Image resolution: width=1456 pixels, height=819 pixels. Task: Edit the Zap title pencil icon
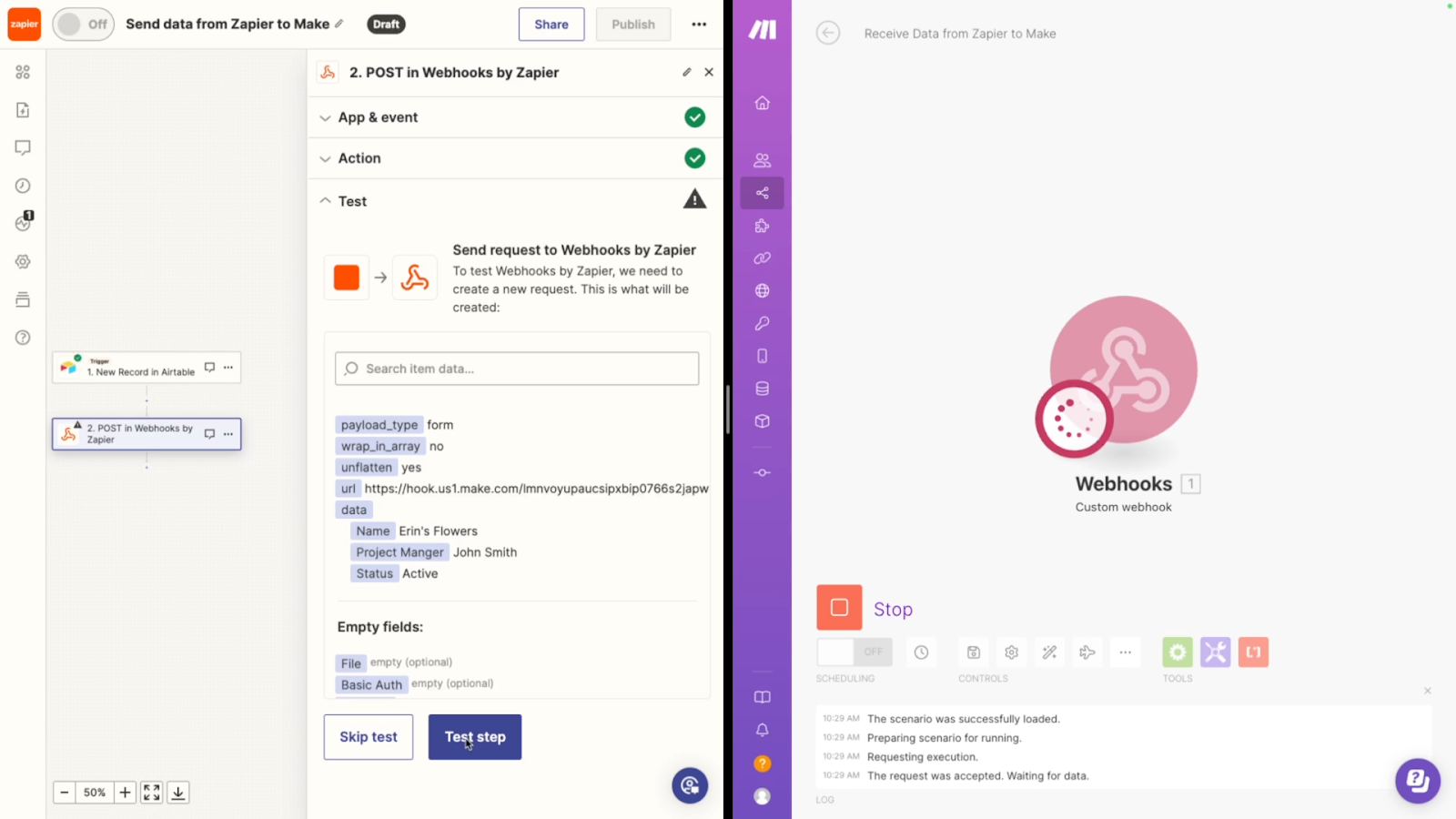pos(339,24)
